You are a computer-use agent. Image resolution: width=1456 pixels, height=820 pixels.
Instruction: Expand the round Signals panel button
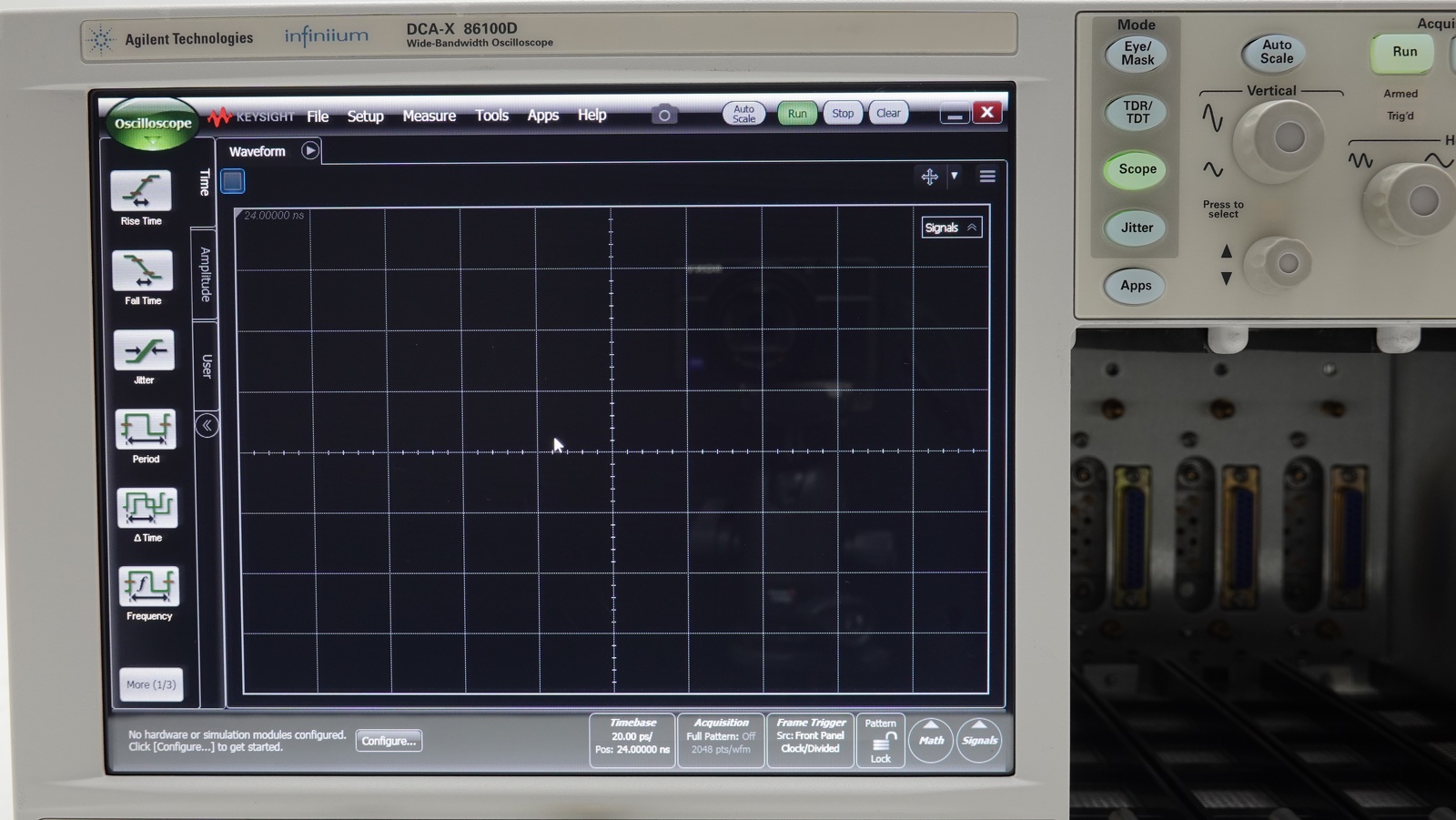(x=979, y=740)
